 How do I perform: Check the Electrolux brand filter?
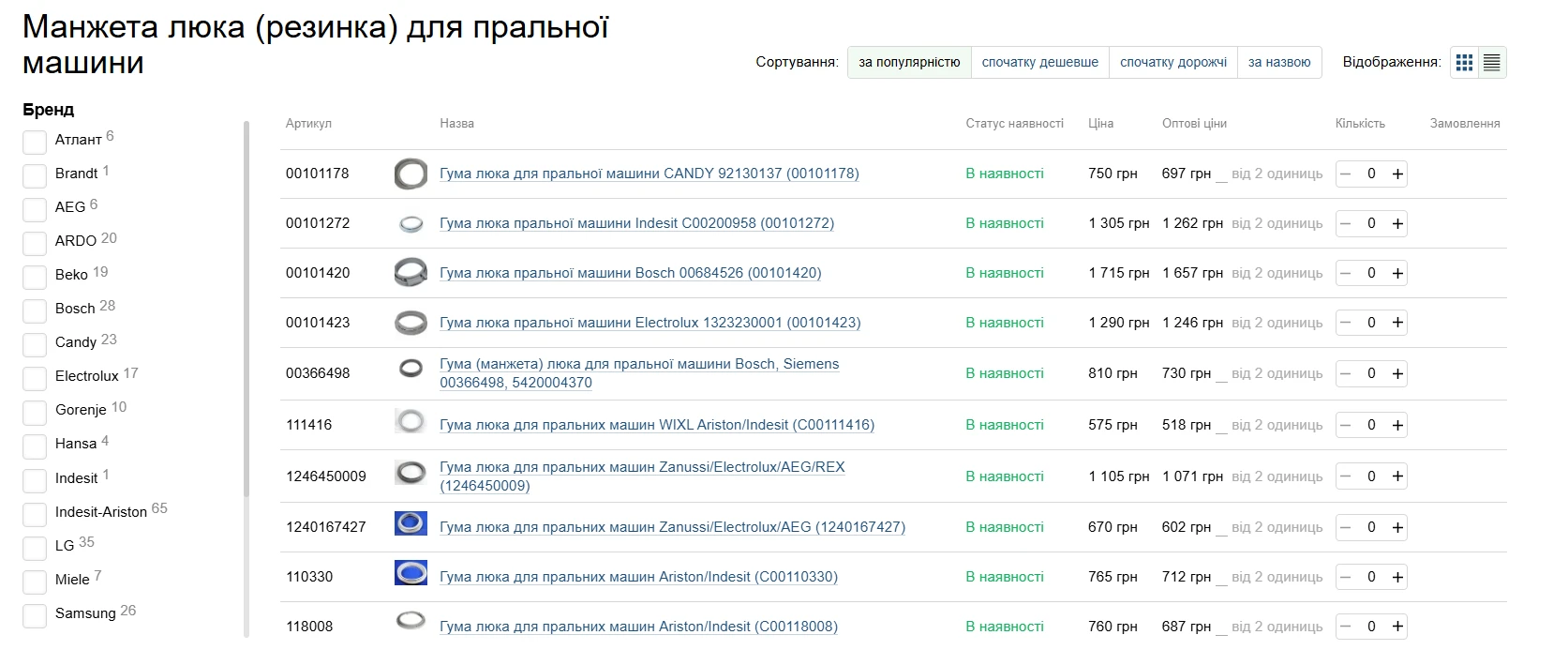pyautogui.click(x=35, y=378)
